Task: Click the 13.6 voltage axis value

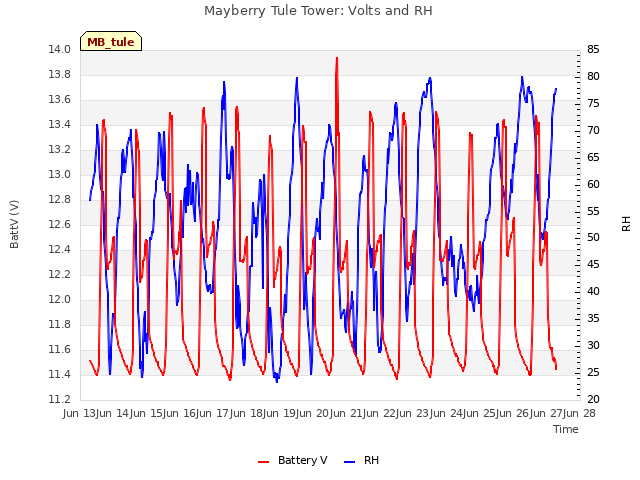Action: pyautogui.click(x=60, y=100)
